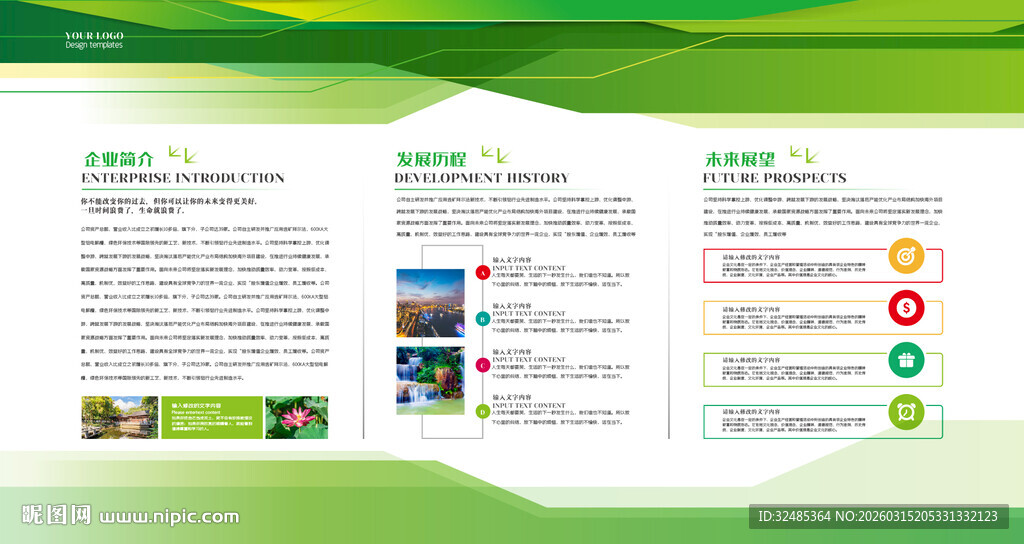The width and height of the screenshot is (1024, 544).
Task: Visit the www.nipic.com watermark link
Action: coord(169,517)
